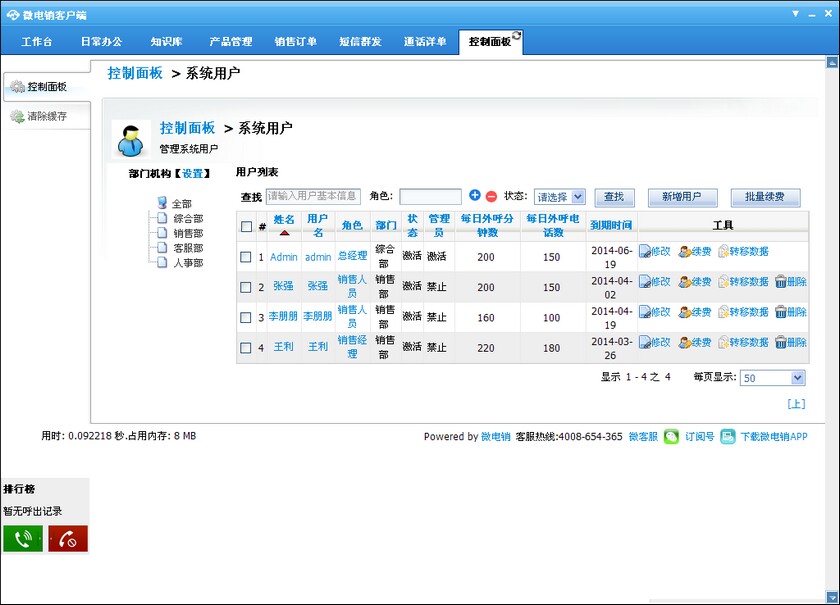Click the green dial call button

point(23,539)
